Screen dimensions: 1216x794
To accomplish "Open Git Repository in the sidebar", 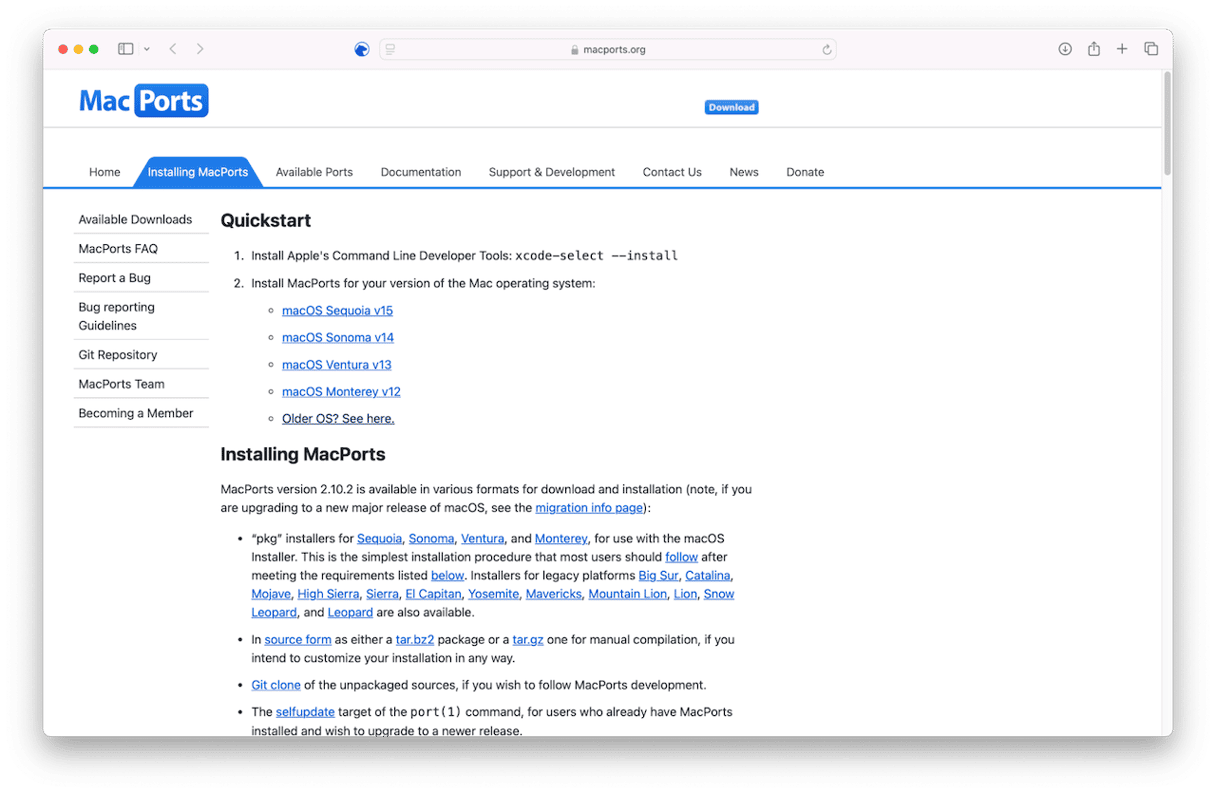I will pyautogui.click(x=118, y=354).
